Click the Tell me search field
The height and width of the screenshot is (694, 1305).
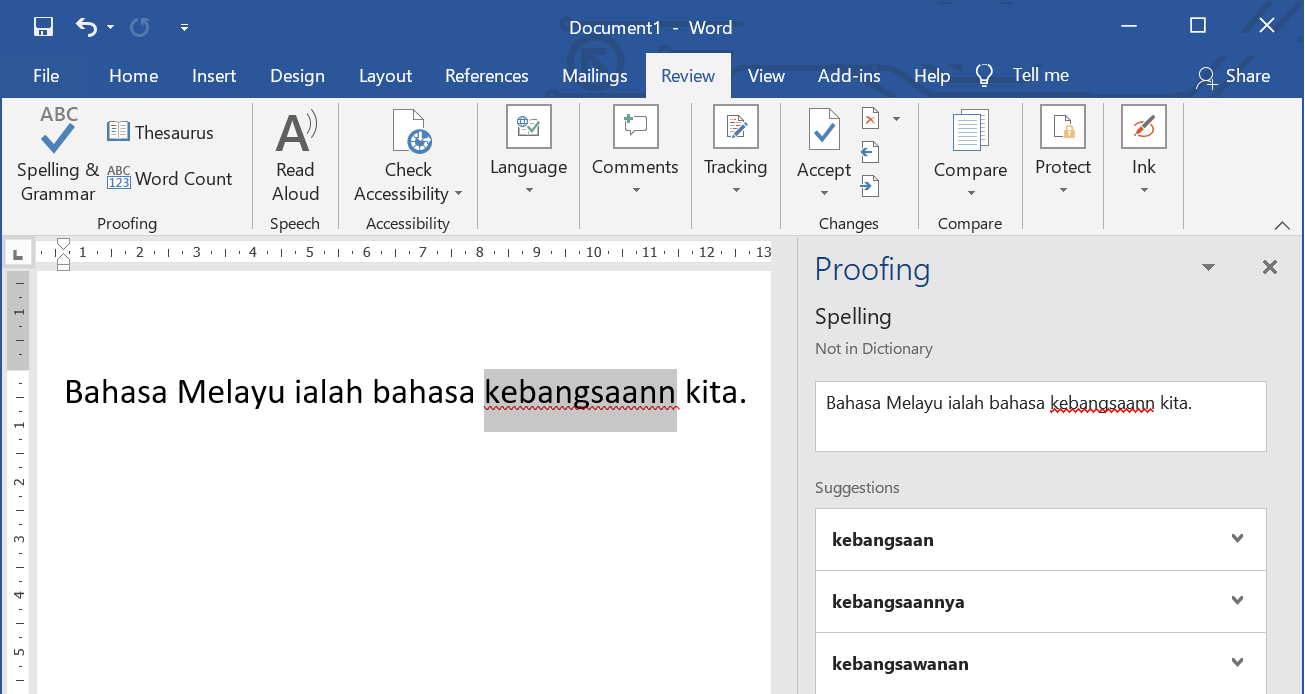tap(1040, 75)
